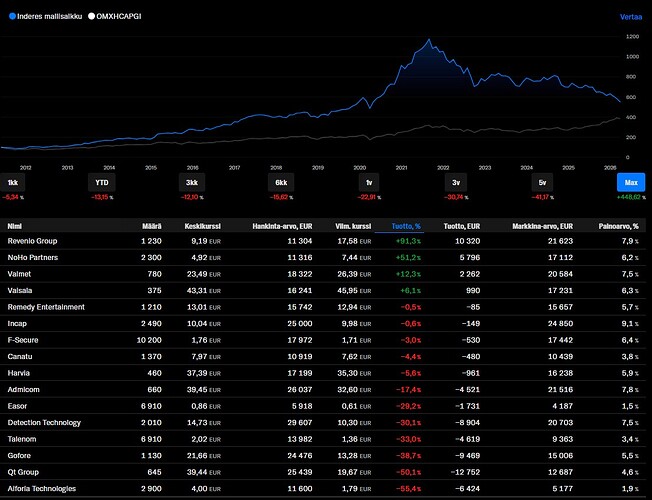Toggle the blue Inderes mallisalkku legend dot
This screenshot has width=652, height=500.
coord(12,17)
